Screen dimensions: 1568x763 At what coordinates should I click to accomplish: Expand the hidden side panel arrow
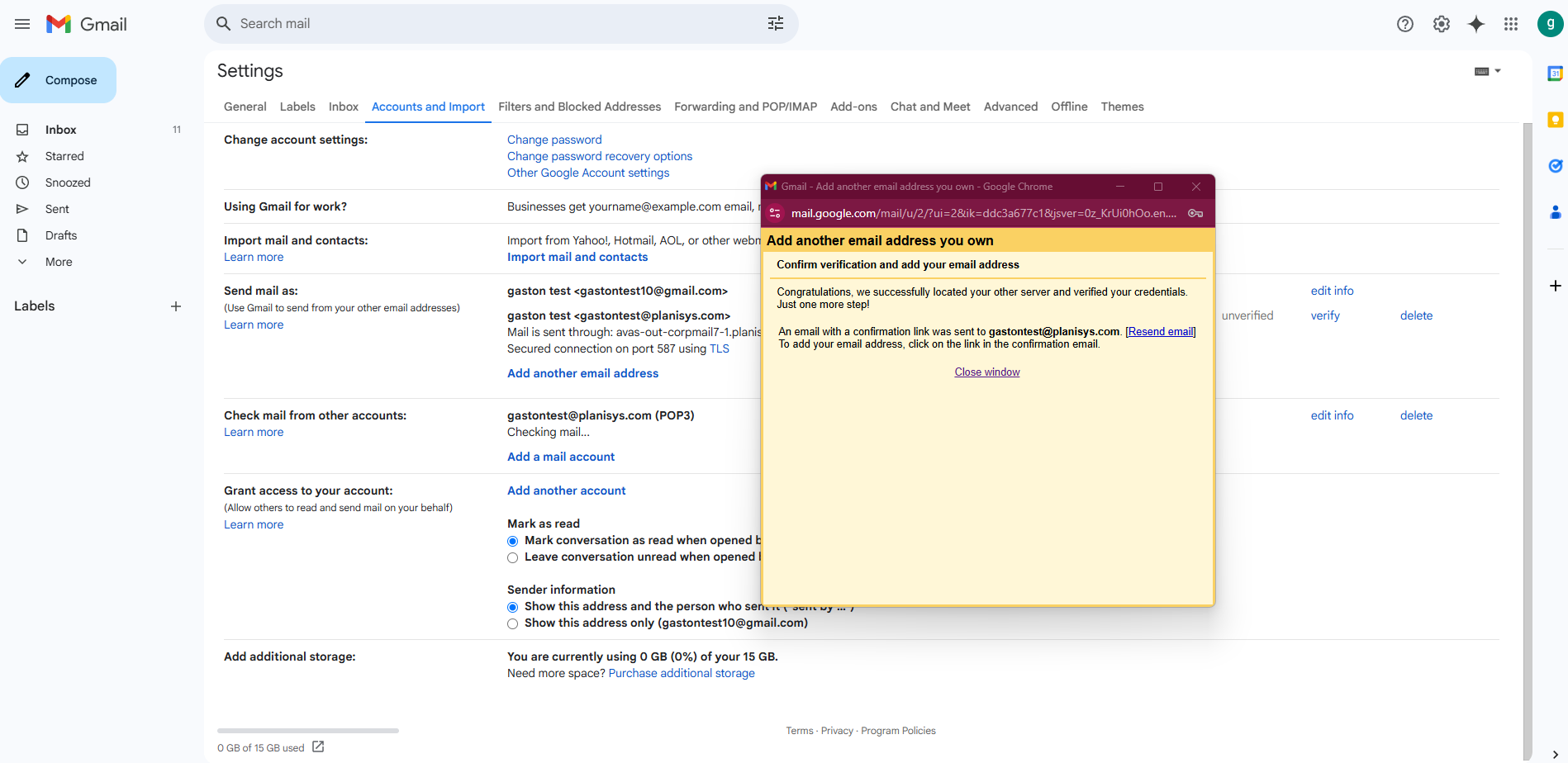(x=1555, y=754)
